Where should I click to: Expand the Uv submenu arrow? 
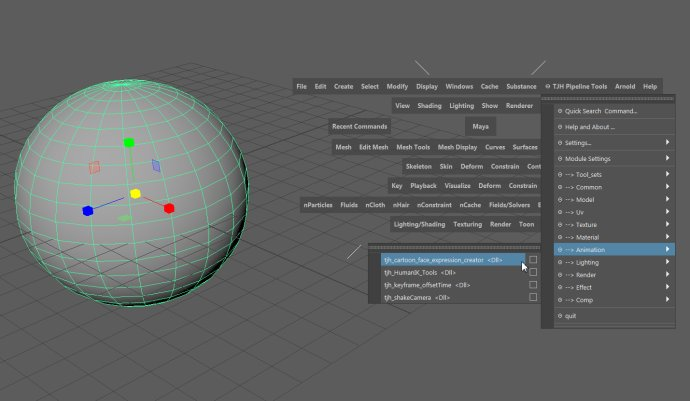(x=668, y=212)
